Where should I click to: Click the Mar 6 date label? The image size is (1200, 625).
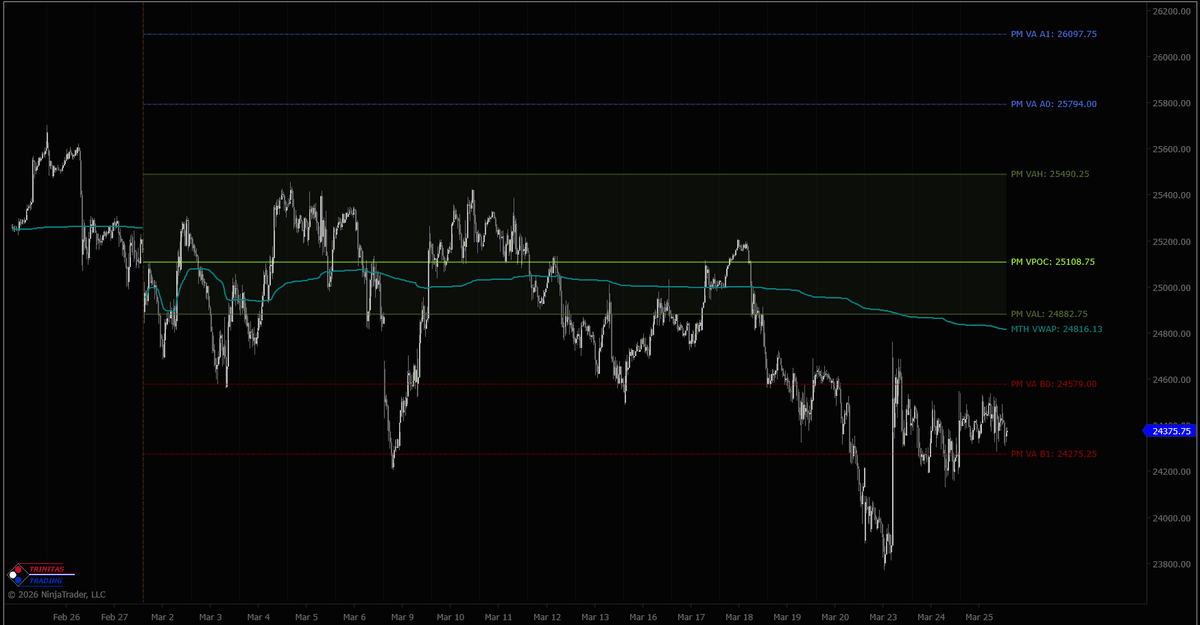pos(355,618)
